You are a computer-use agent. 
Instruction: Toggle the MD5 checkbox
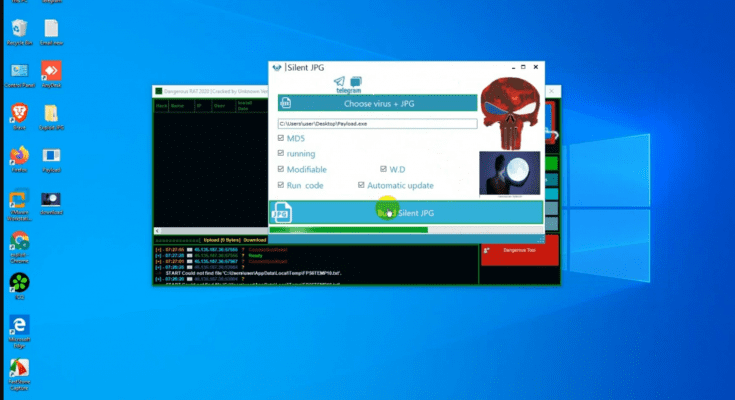(281, 138)
